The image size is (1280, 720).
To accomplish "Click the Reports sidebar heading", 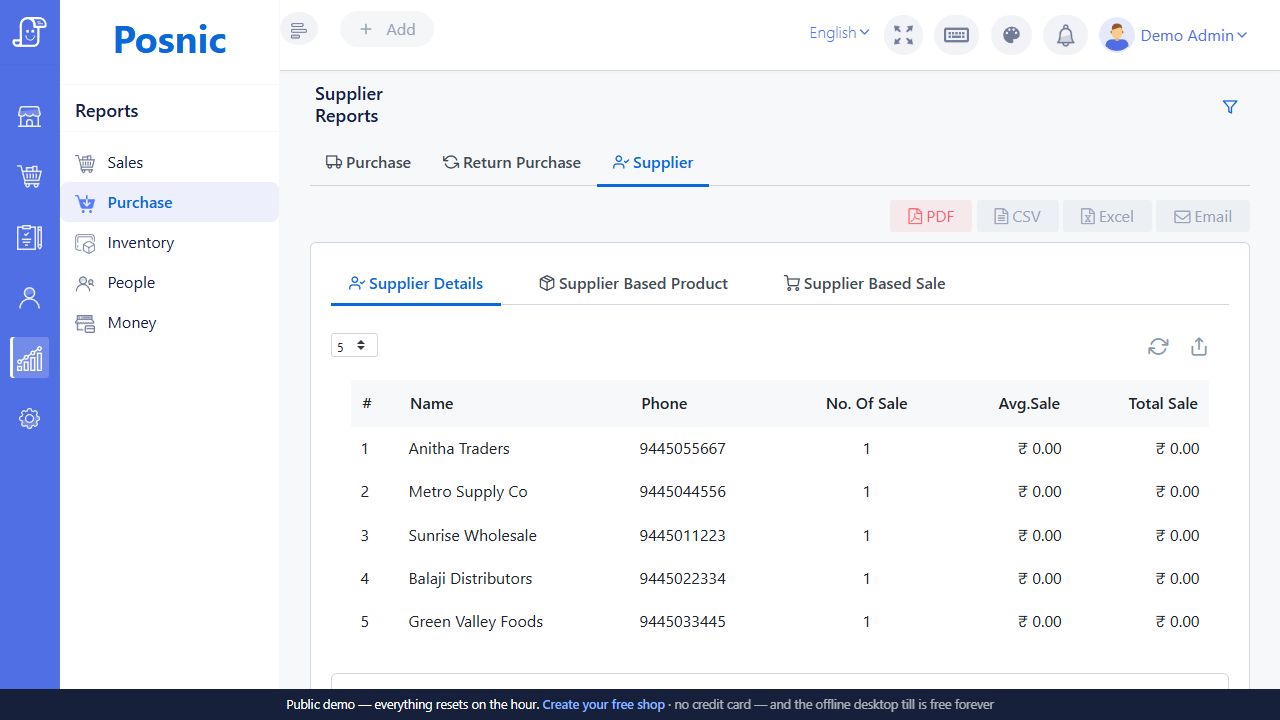I will (107, 111).
